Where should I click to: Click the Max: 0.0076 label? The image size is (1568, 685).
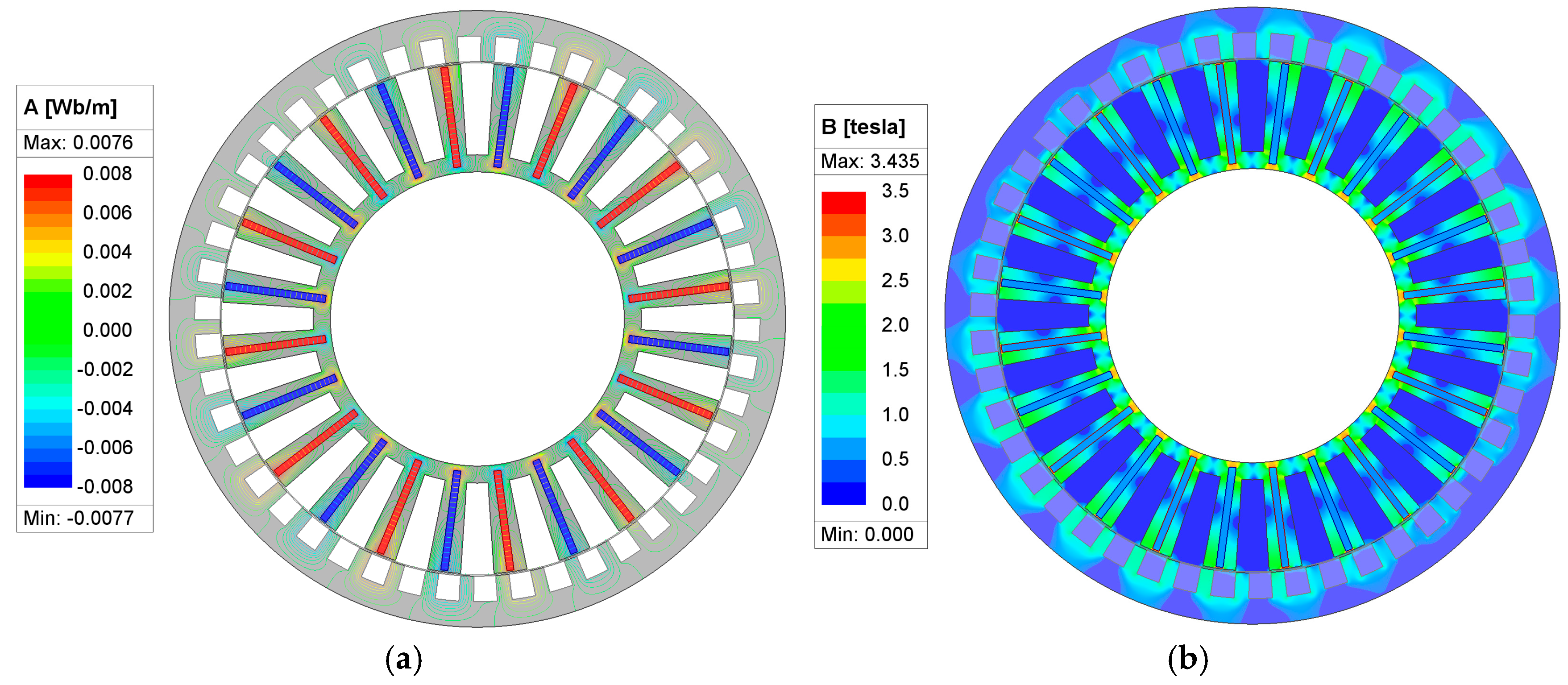point(78,142)
